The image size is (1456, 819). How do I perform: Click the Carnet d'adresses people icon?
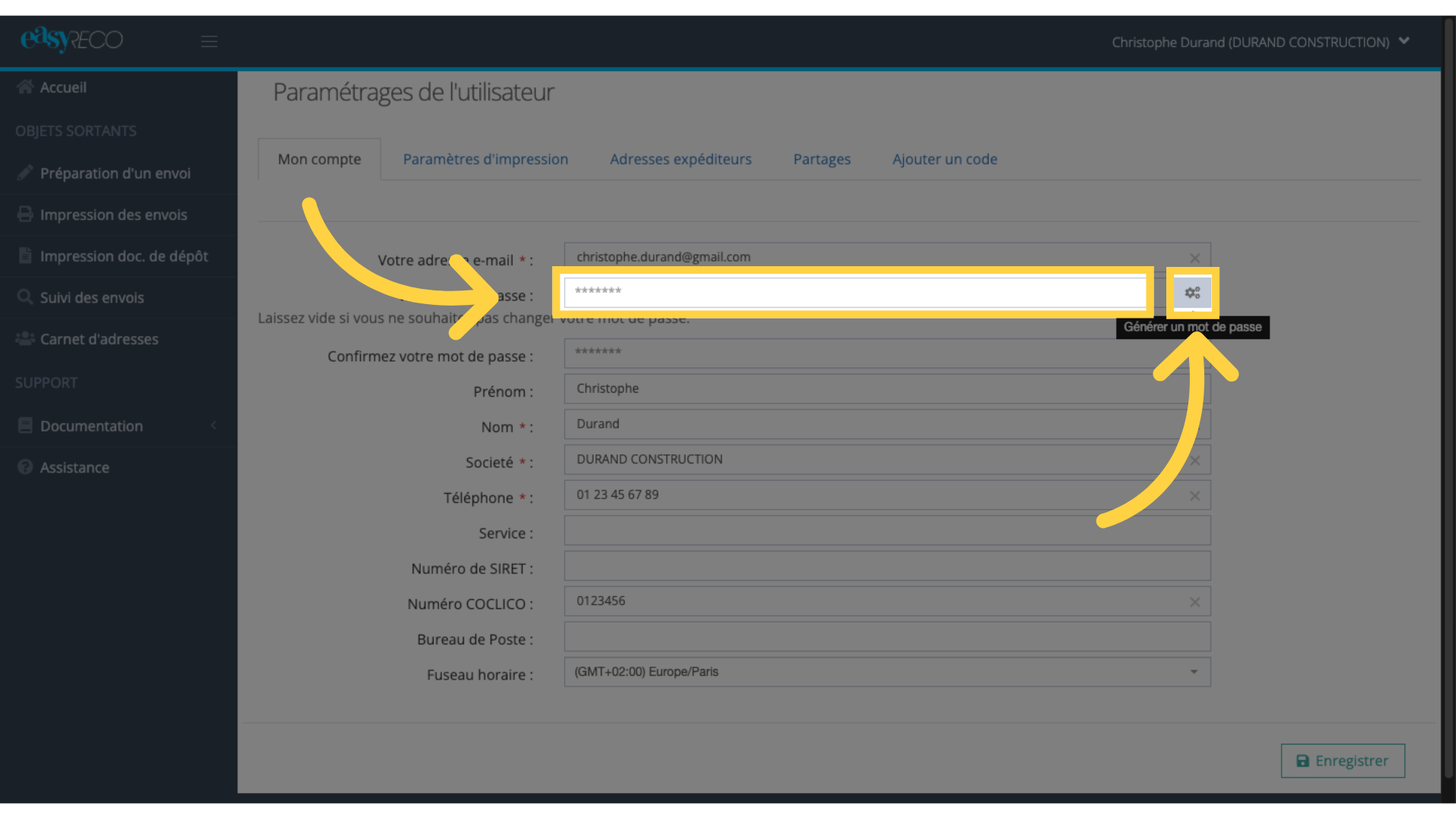pos(25,338)
